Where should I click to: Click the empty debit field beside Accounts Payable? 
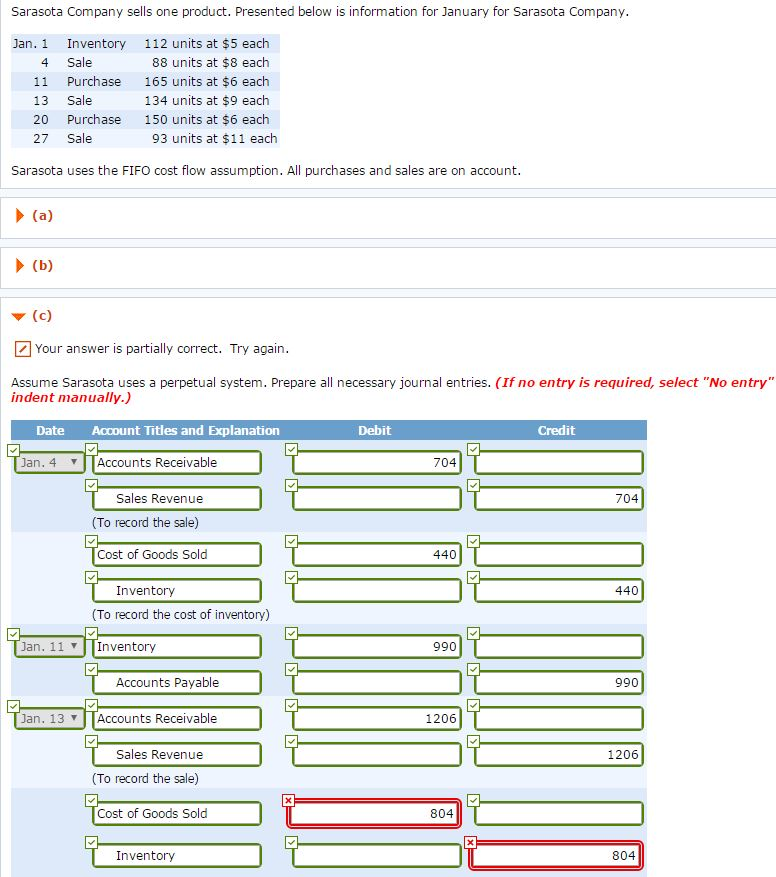pyautogui.click(x=377, y=682)
